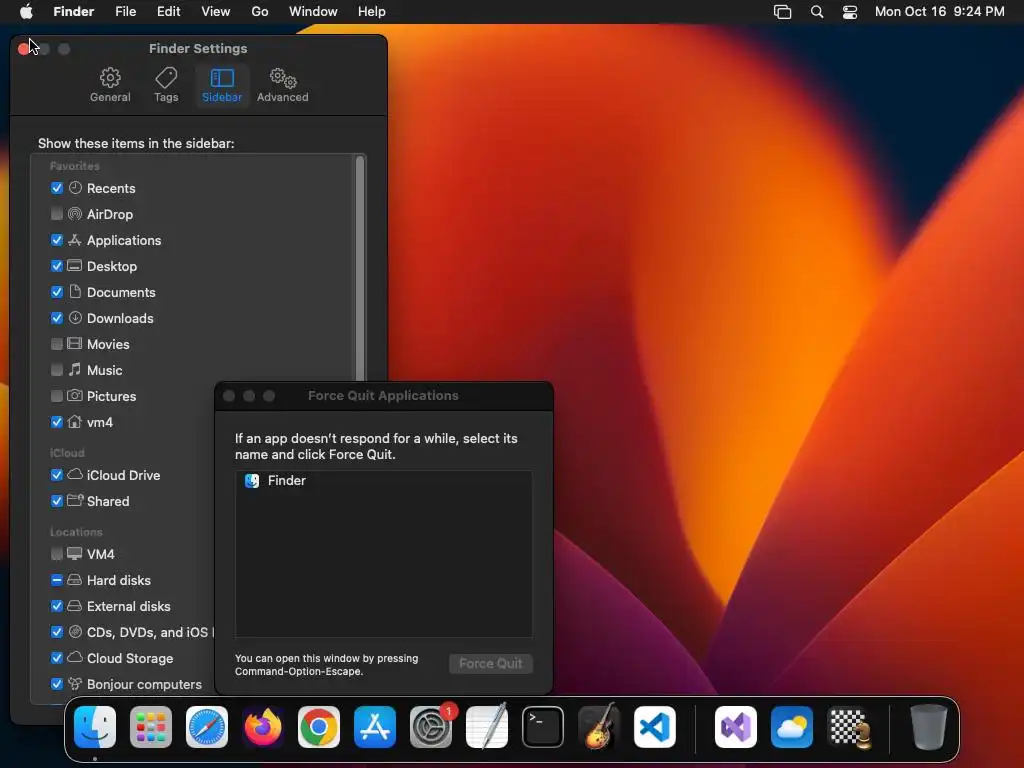The width and height of the screenshot is (1024, 768).
Task: Open the View menu
Action: coord(216,12)
